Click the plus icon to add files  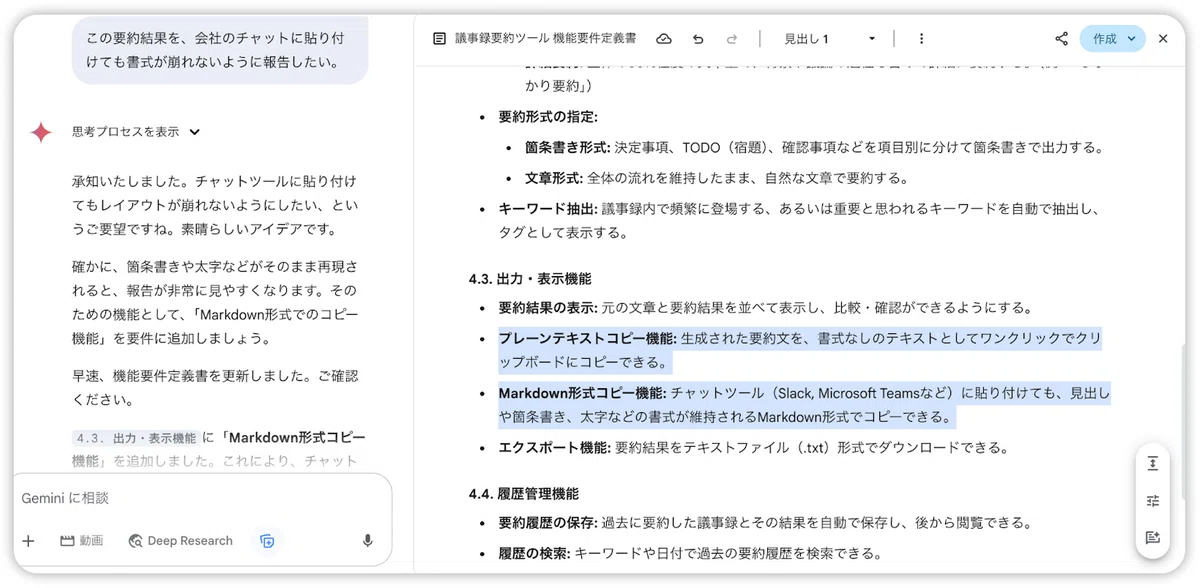pos(28,541)
